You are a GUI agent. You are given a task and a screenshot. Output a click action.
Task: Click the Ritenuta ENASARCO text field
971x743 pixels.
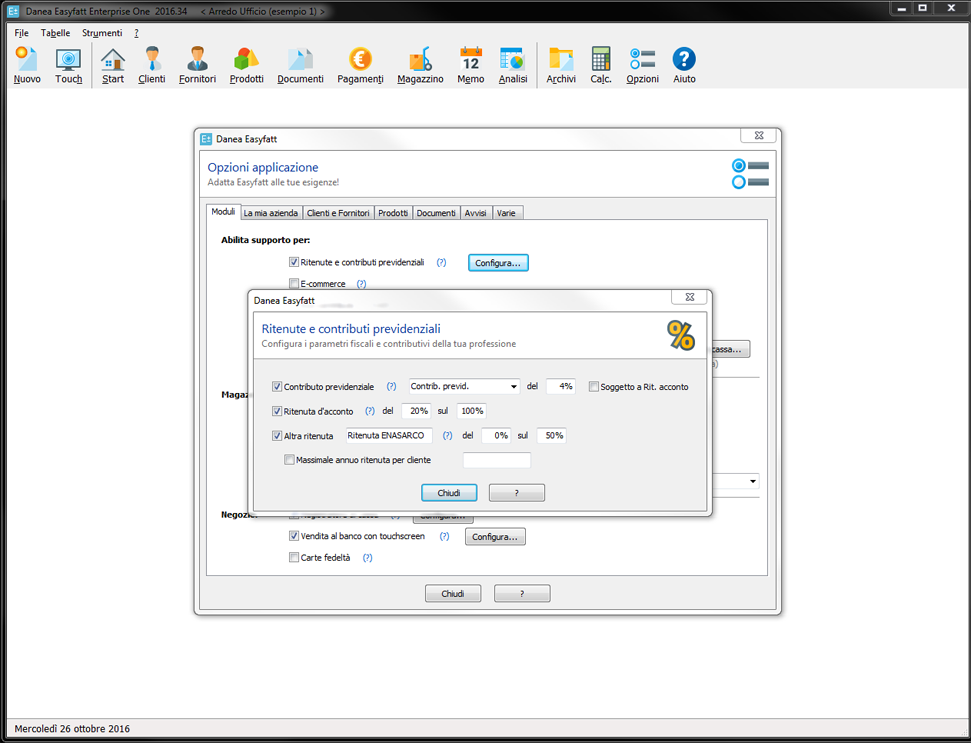(389, 436)
